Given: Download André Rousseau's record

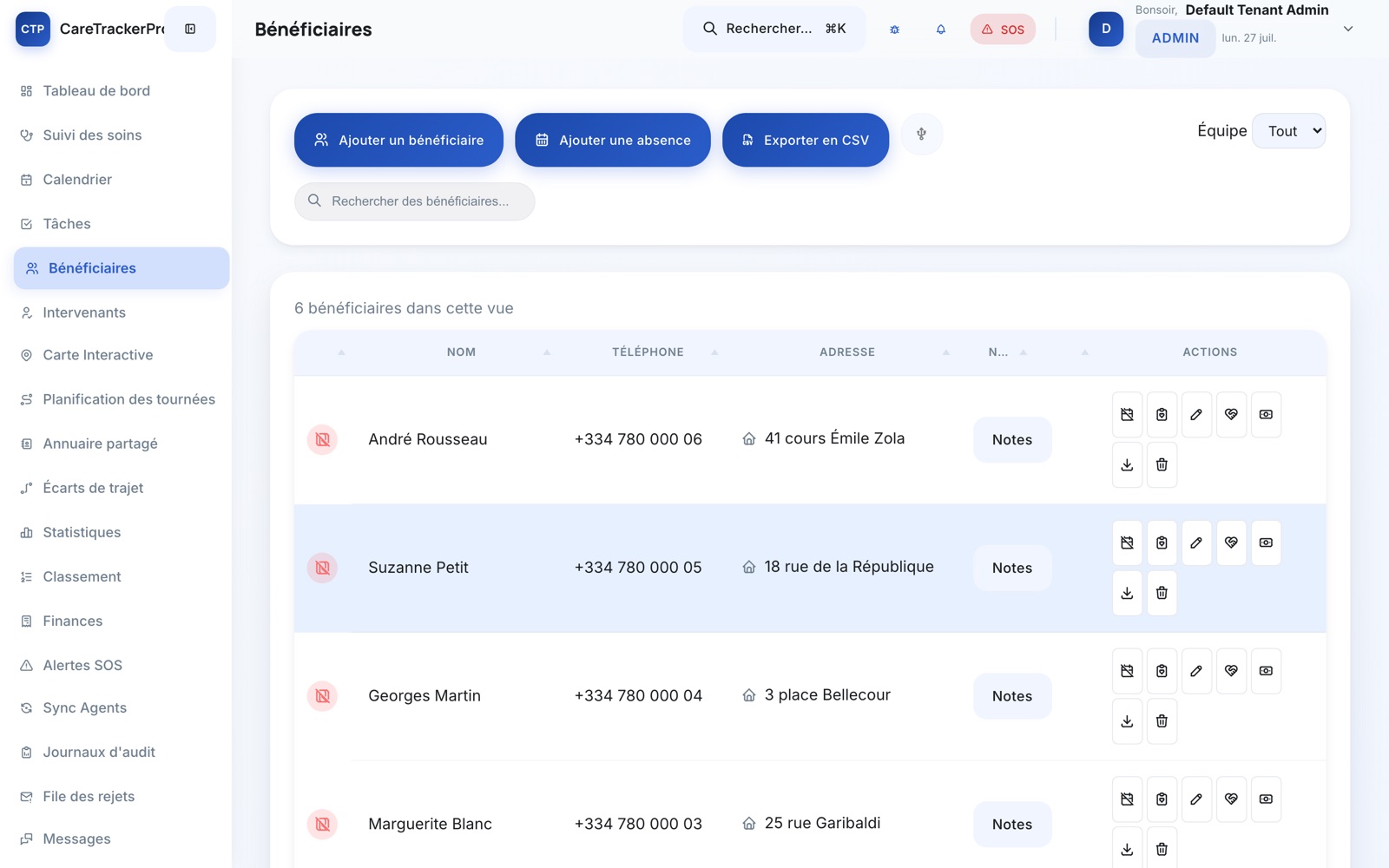Looking at the screenshot, I should click(x=1127, y=465).
